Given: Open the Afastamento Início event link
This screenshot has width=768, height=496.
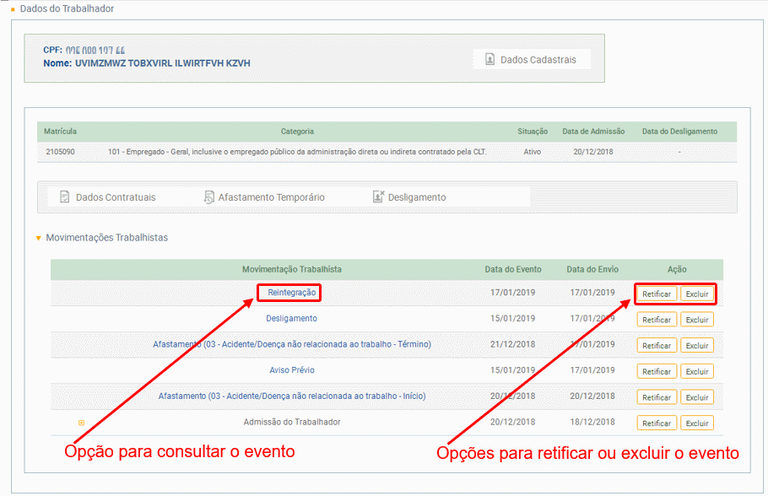Looking at the screenshot, I should [x=291, y=396].
